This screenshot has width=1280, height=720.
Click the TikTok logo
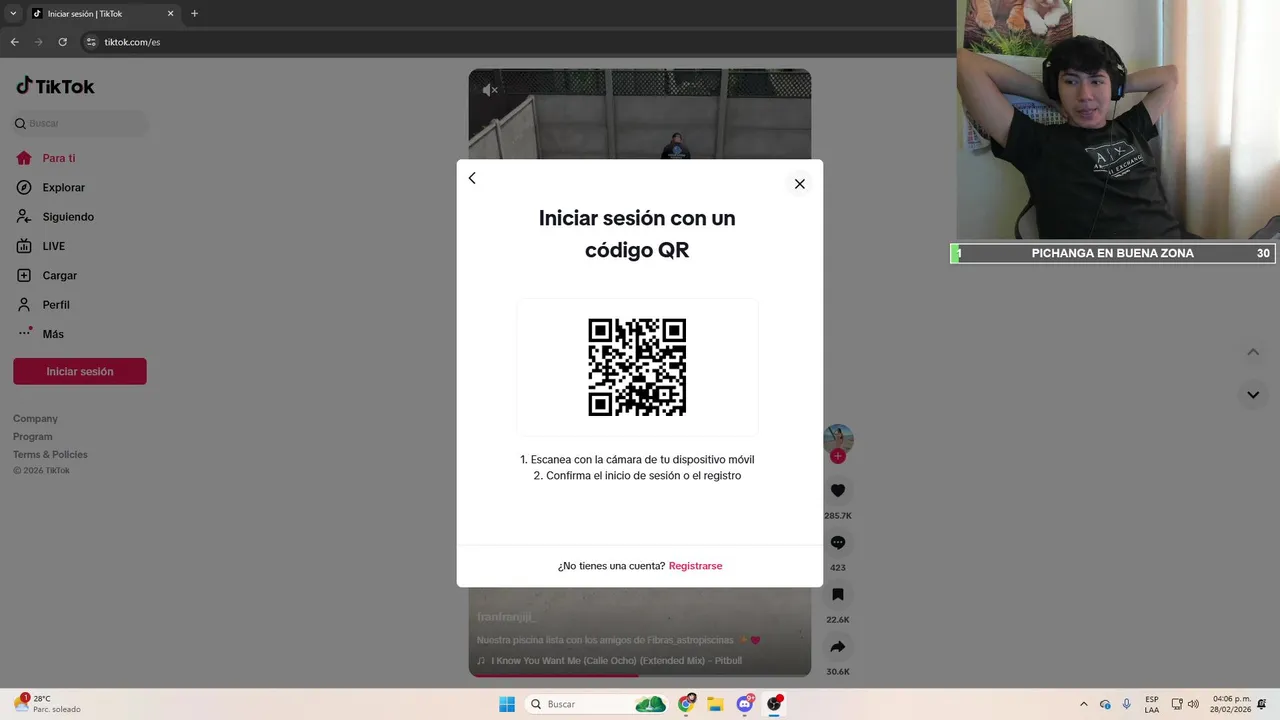55,86
